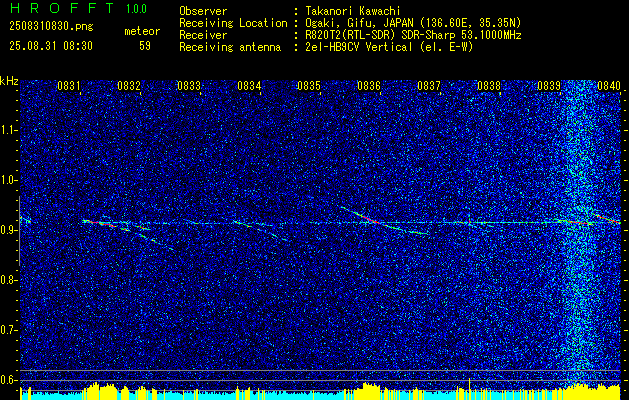Click the 0833 time marker

tap(189, 85)
